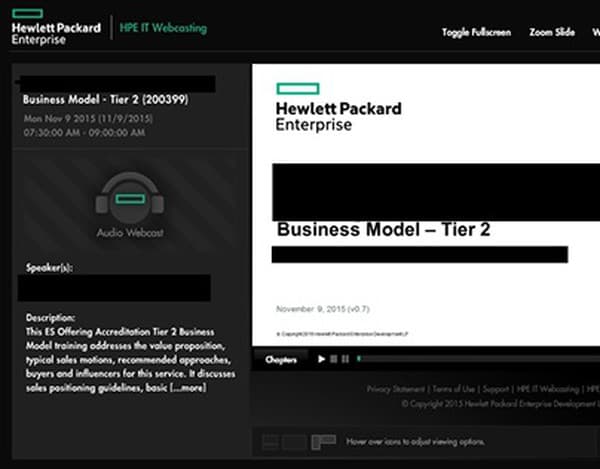Open the Privacy Statement link
The width and height of the screenshot is (600, 469).
397,389
